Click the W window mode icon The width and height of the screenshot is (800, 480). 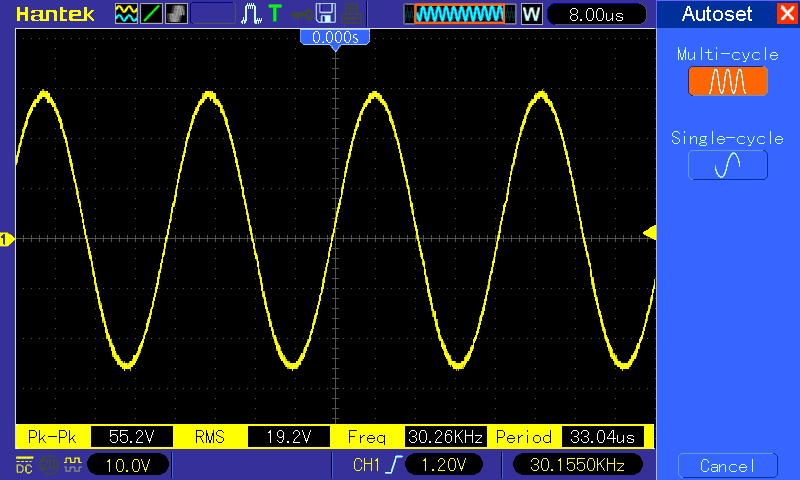(x=532, y=14)
